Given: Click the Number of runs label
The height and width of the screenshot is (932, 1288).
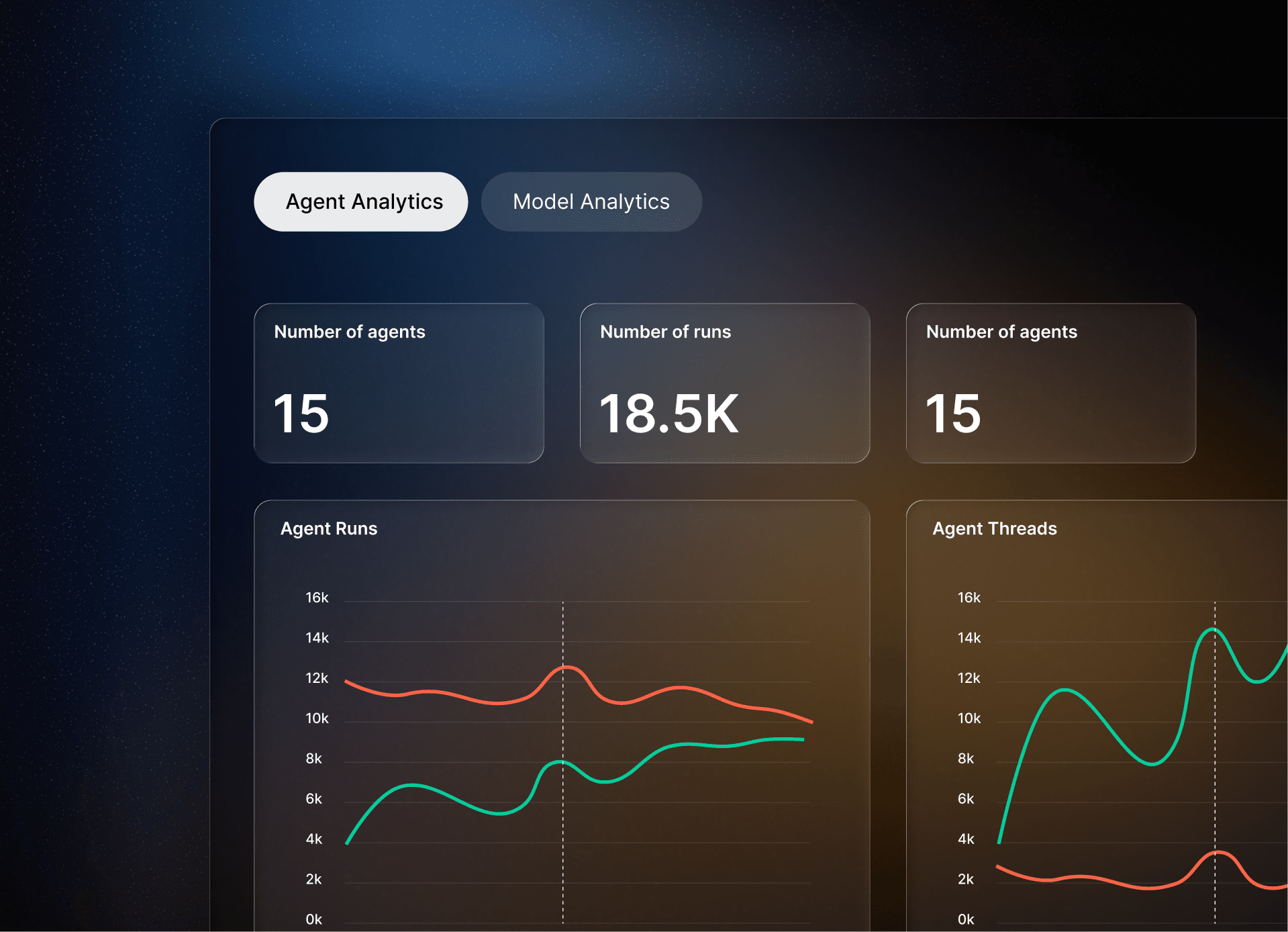Looking at the screenshot, I should (x=665, y=332).
